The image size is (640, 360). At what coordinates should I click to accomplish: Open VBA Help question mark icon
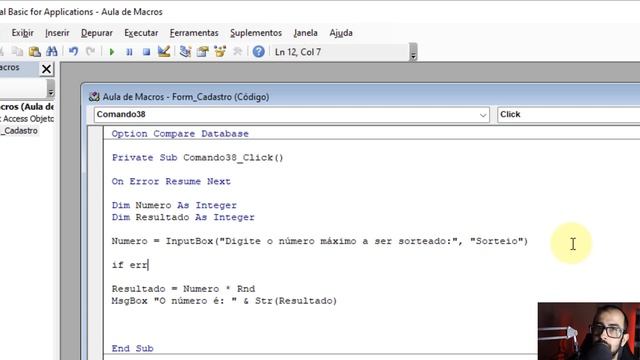pyautogui.click(x=258, y=51)
